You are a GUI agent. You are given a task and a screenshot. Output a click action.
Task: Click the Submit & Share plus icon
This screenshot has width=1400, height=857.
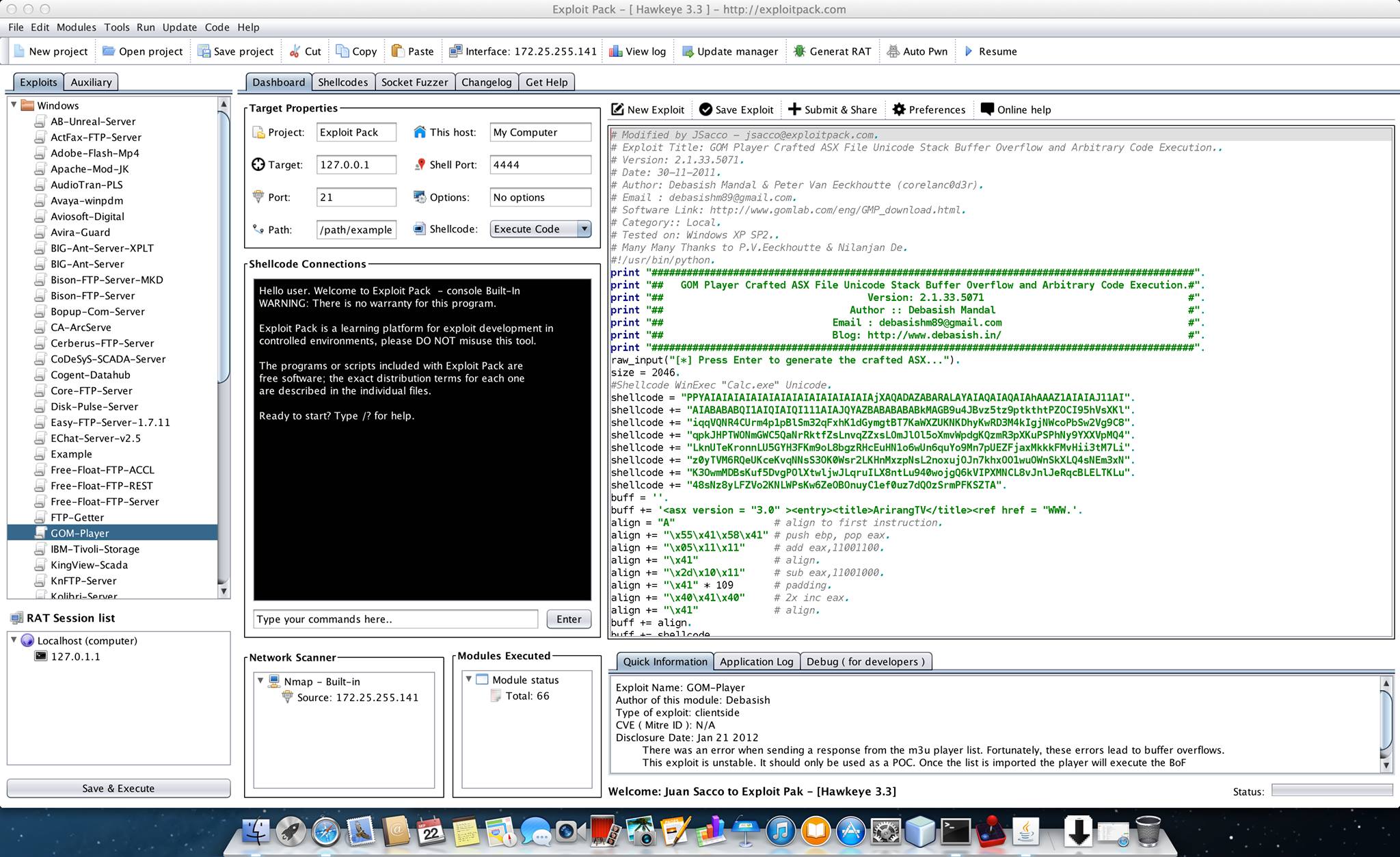tap(794, 109)
